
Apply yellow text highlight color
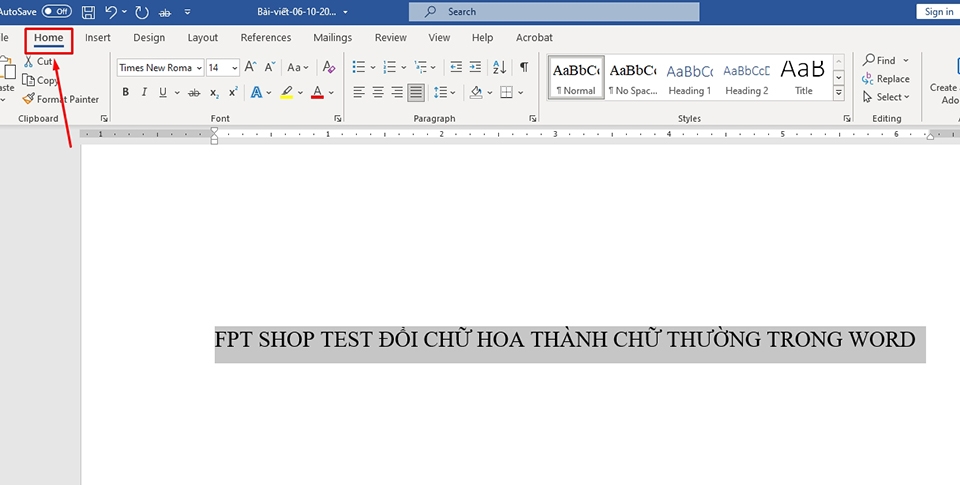(287, 92)
